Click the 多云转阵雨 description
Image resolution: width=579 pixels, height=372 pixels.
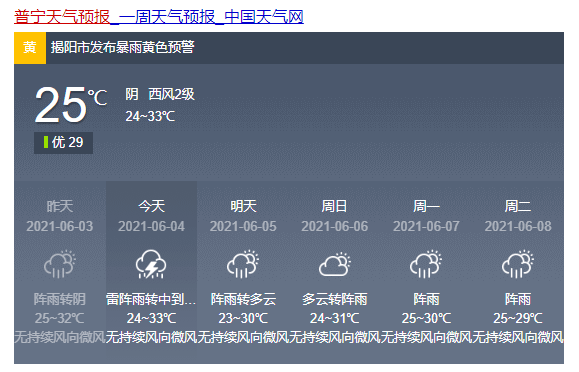pyautogui.click(x=335, y=299)
